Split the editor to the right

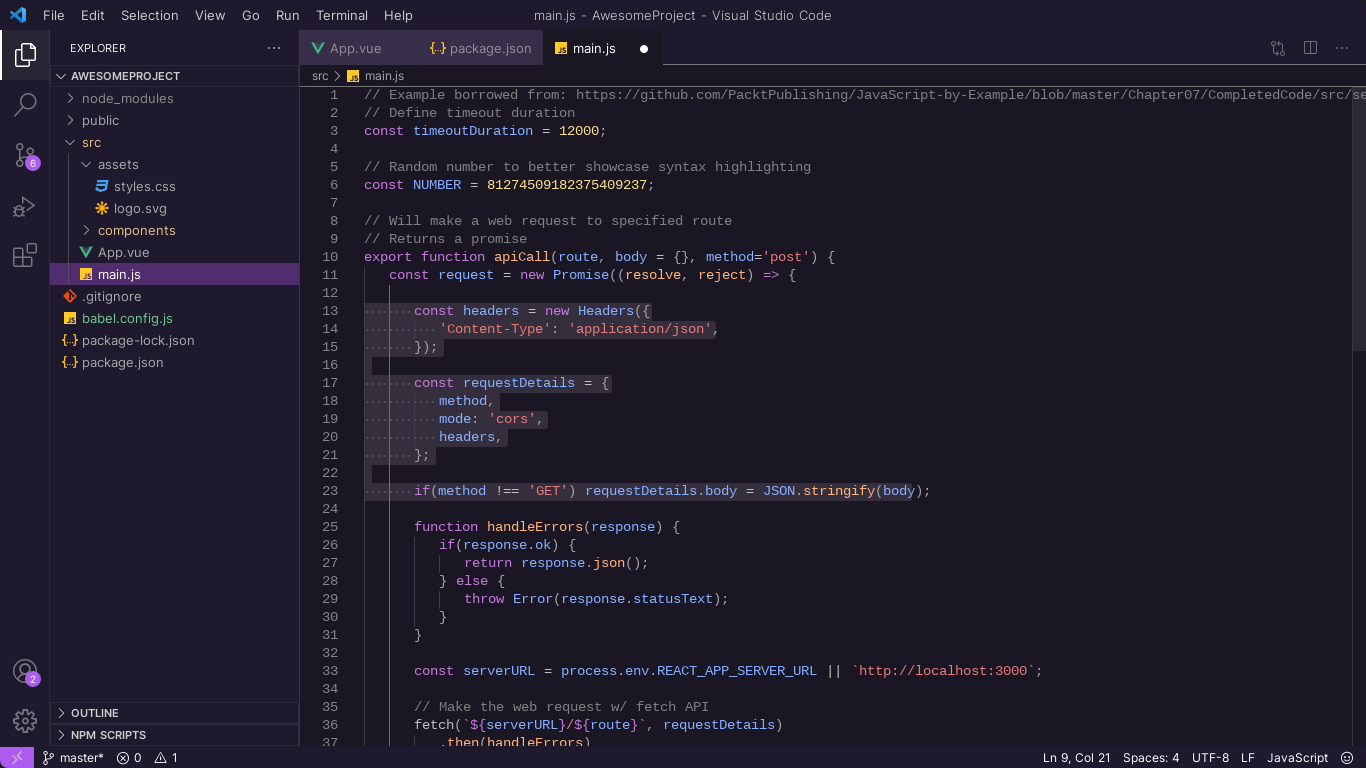coord(1311,48)
